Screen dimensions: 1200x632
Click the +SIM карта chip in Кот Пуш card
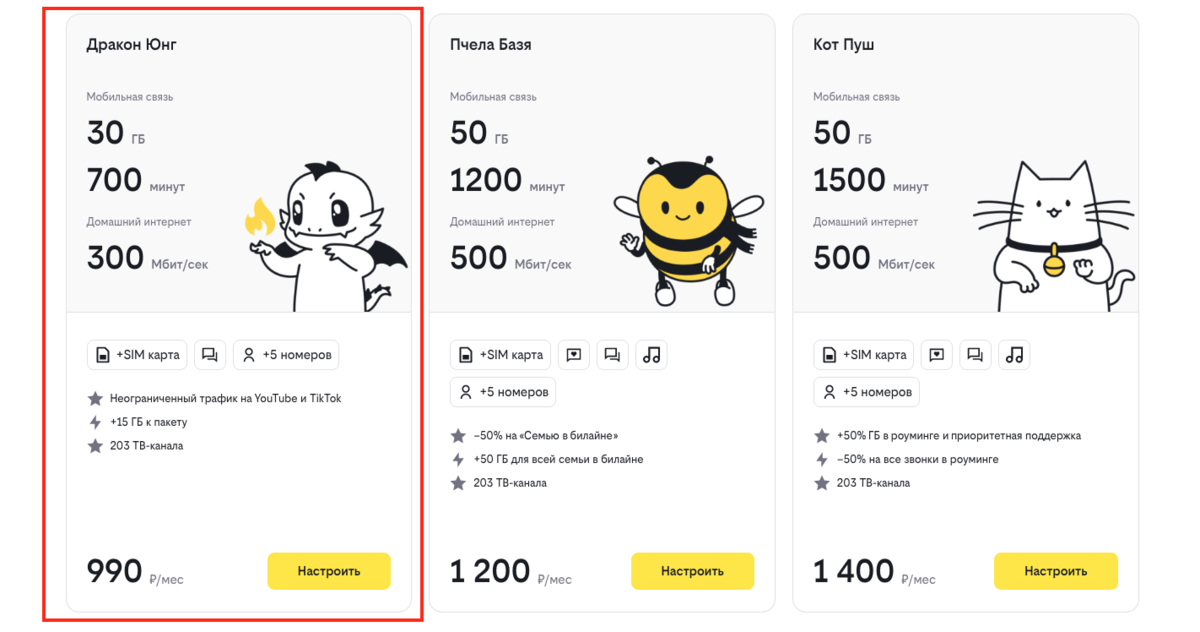[864, 355]
